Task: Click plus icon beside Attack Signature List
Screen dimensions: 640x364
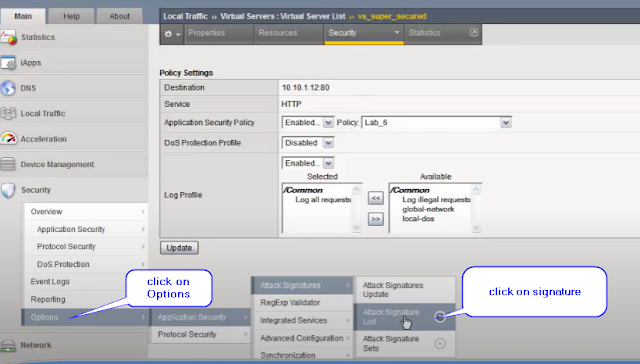Action: (x=440, y=317)
